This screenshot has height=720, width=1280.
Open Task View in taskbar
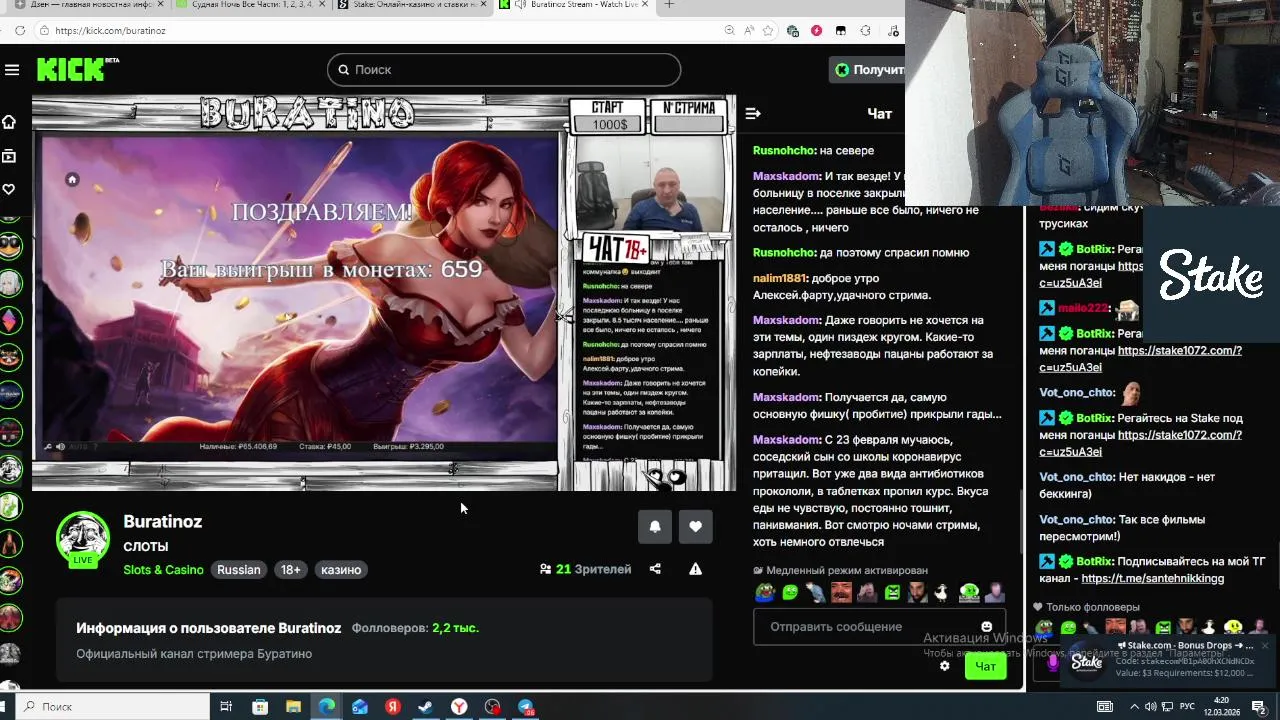click(x=226, y=707)
